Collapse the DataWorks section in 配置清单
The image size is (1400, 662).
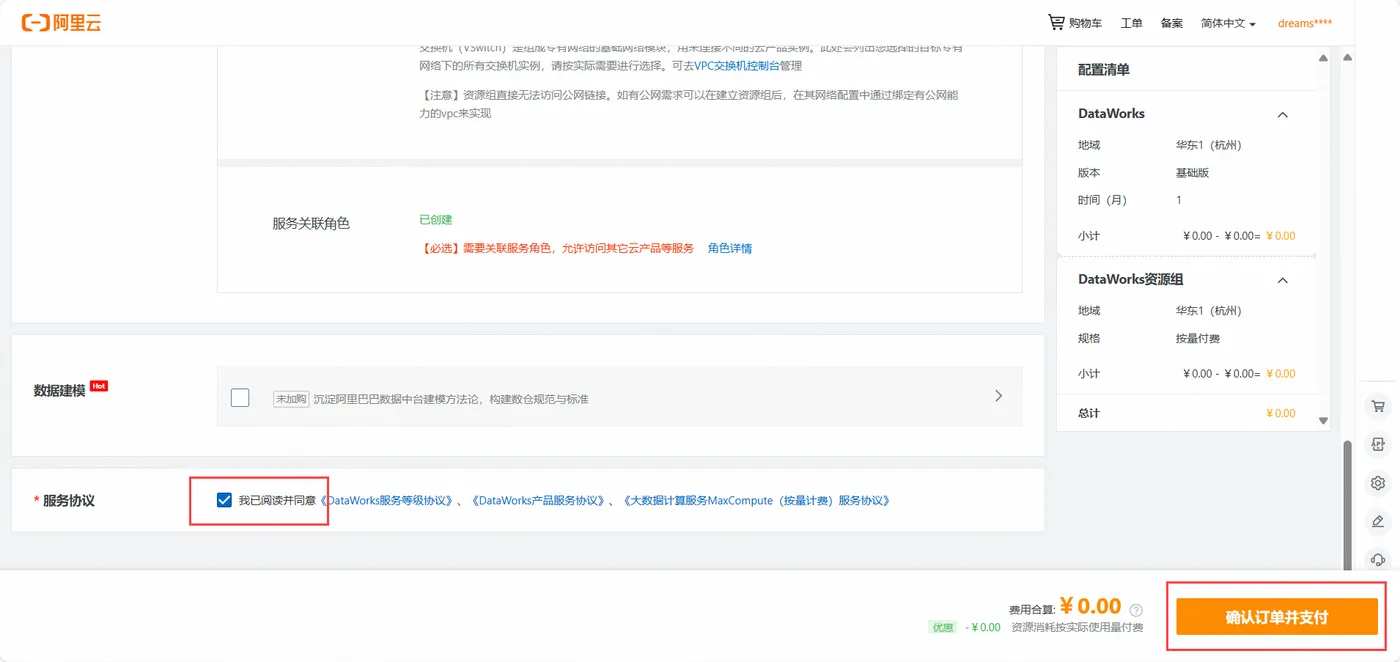pyautogui.click(x=1282, y=114)
